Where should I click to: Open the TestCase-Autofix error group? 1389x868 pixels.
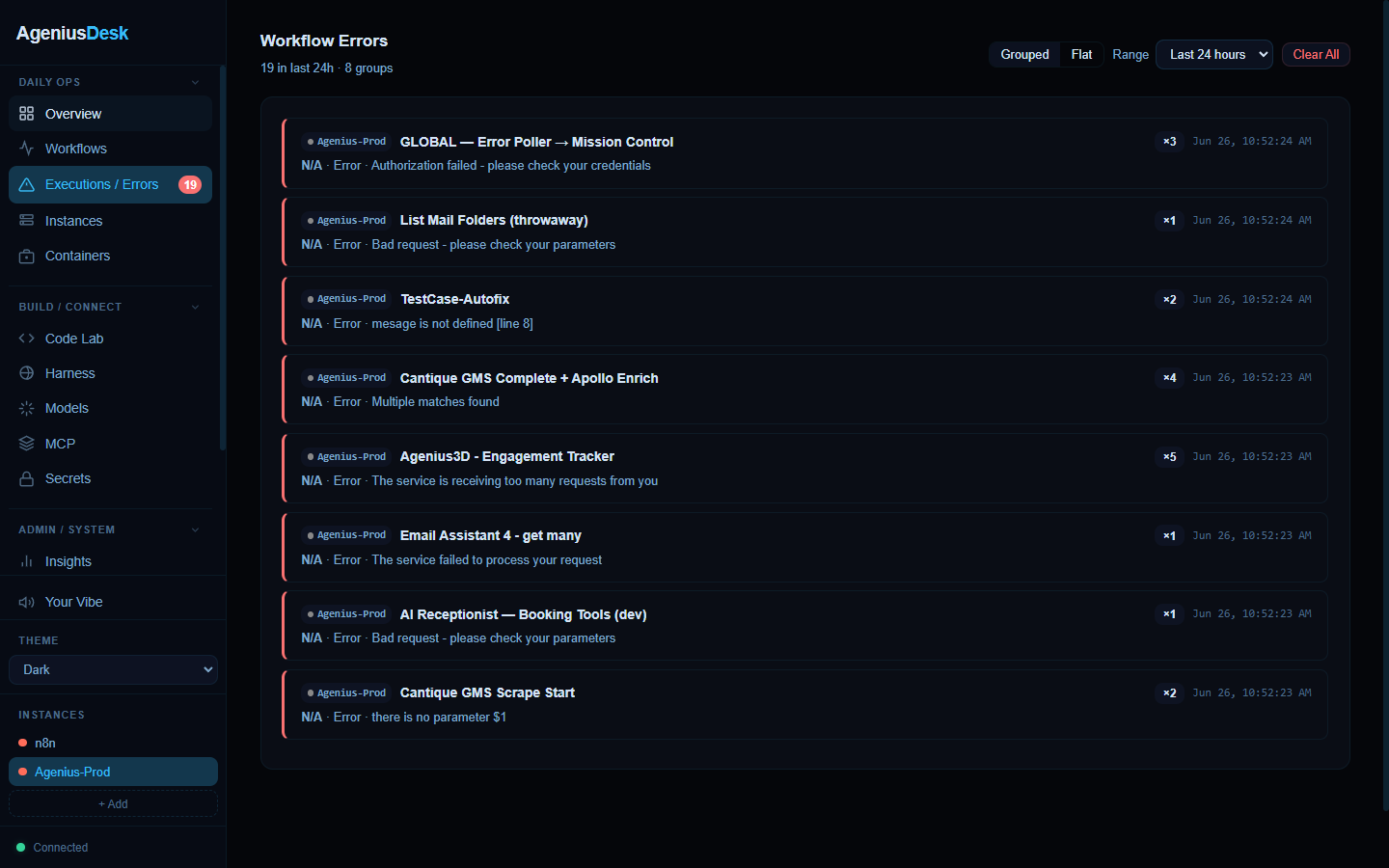[x=804, y=311]
